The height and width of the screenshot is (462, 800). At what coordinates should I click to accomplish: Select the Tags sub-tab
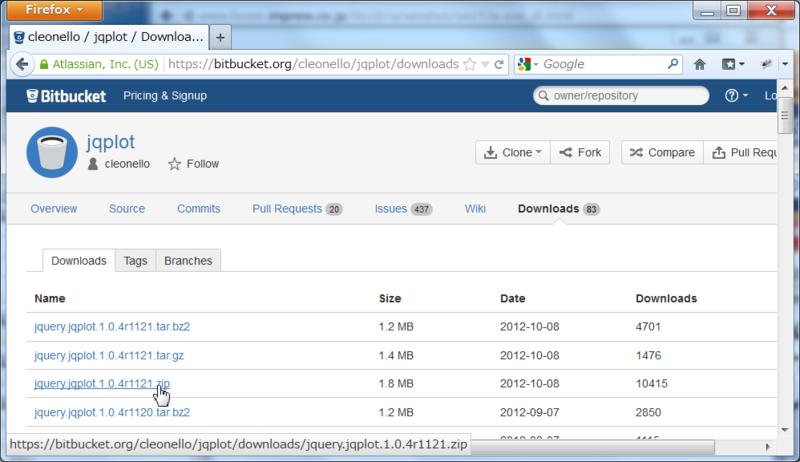[135, 261]
